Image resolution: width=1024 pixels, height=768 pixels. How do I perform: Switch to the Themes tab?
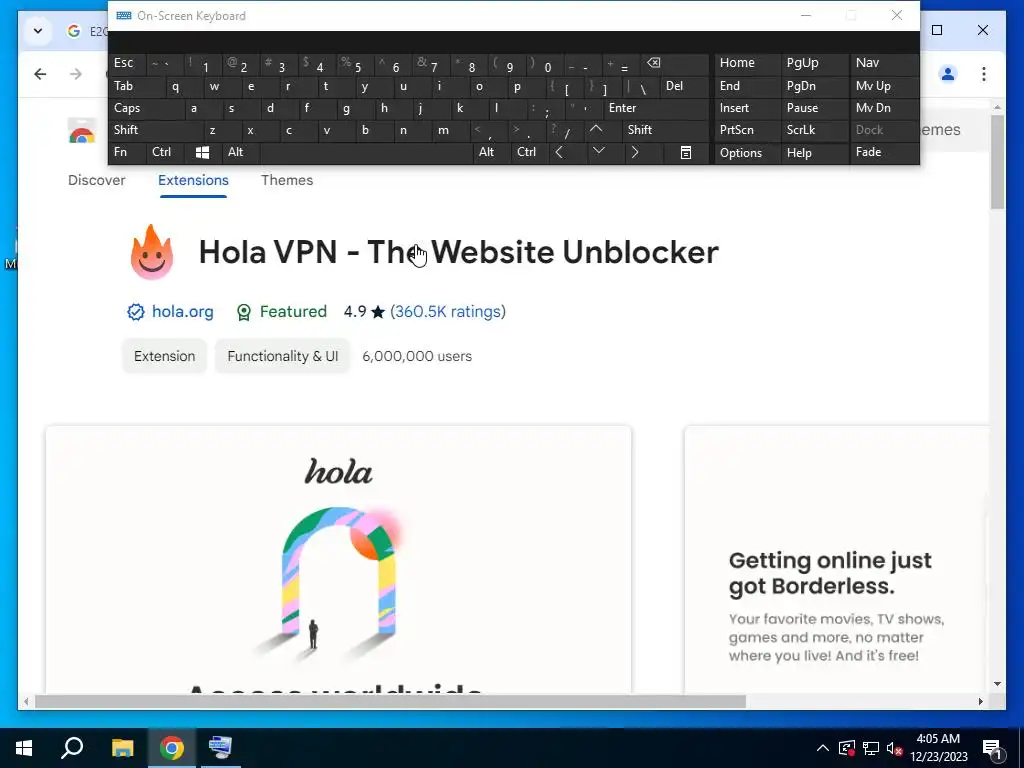(287, 180)
